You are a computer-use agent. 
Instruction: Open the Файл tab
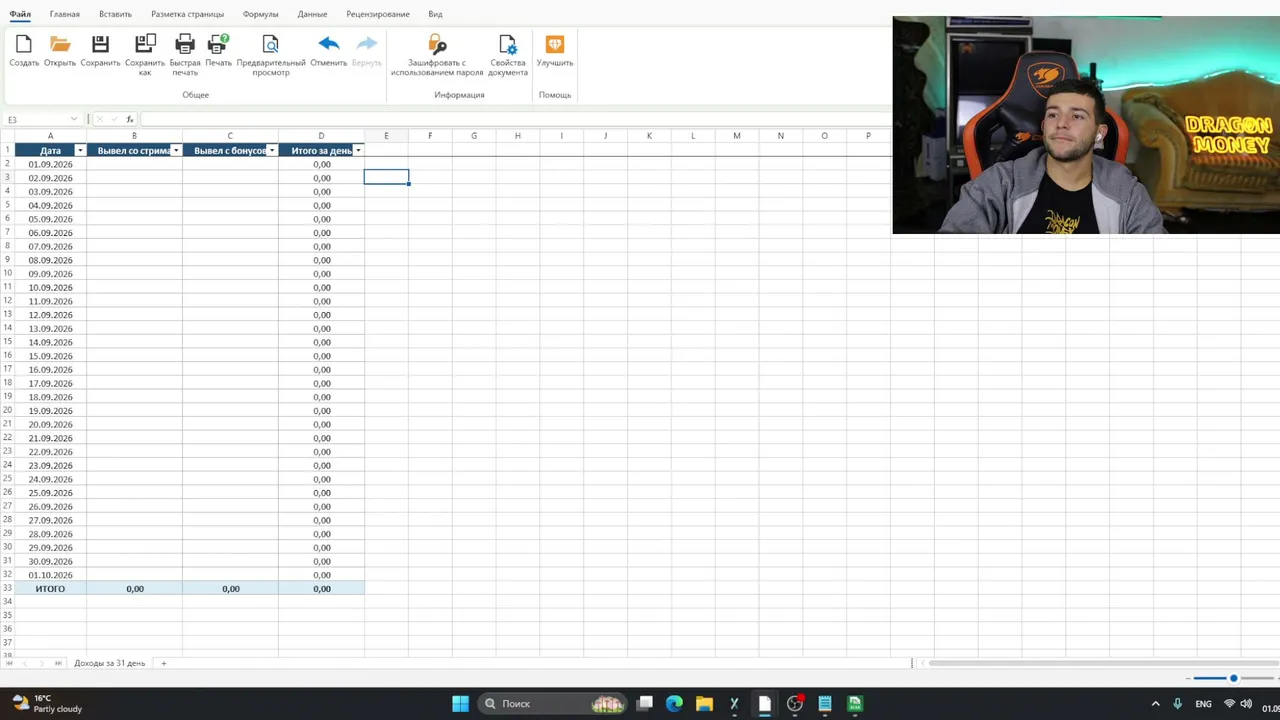(x=20, y=14)
